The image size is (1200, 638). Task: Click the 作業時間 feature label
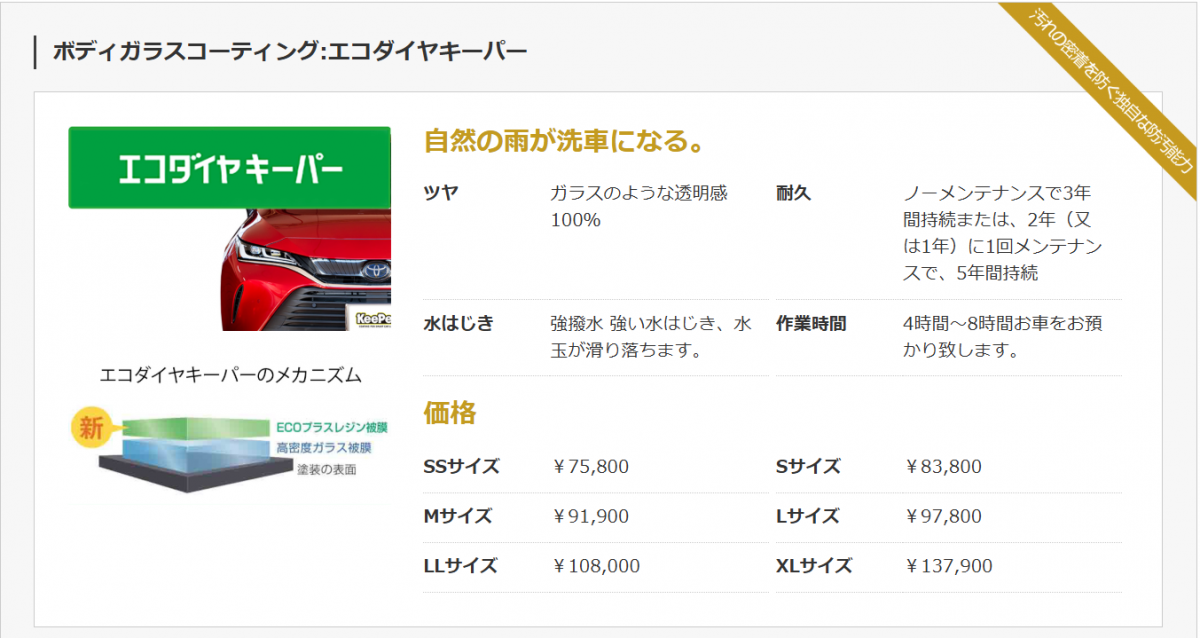811,324
